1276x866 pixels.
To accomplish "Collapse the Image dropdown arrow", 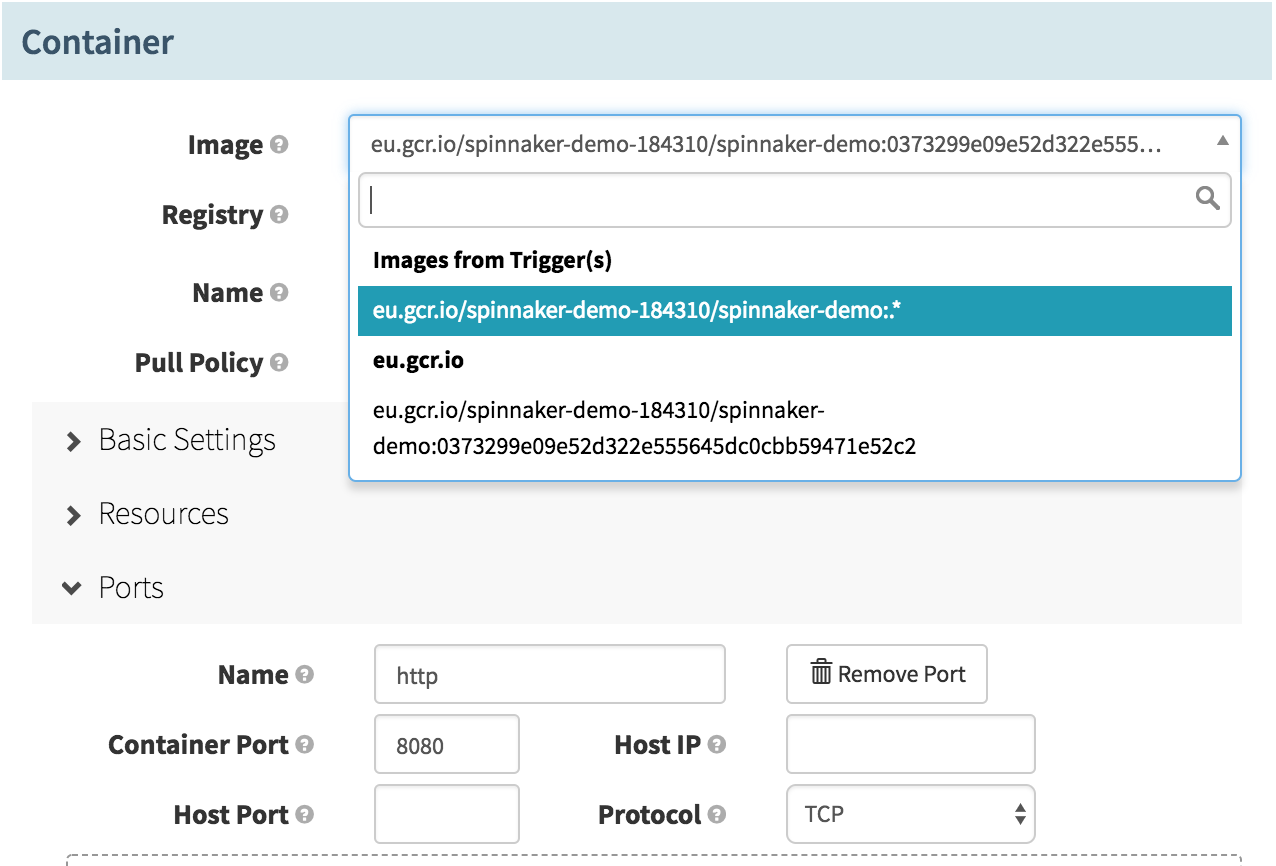I will click(1222, 142).
